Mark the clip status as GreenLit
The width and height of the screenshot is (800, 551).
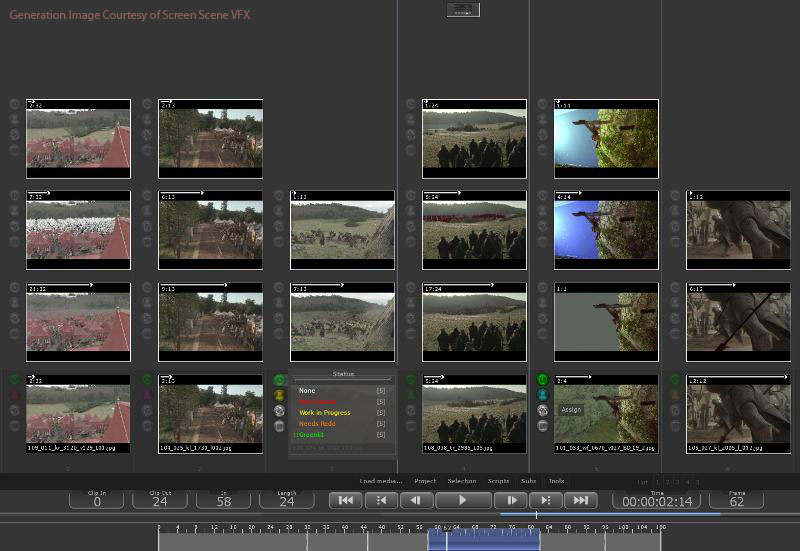point(311,435)
